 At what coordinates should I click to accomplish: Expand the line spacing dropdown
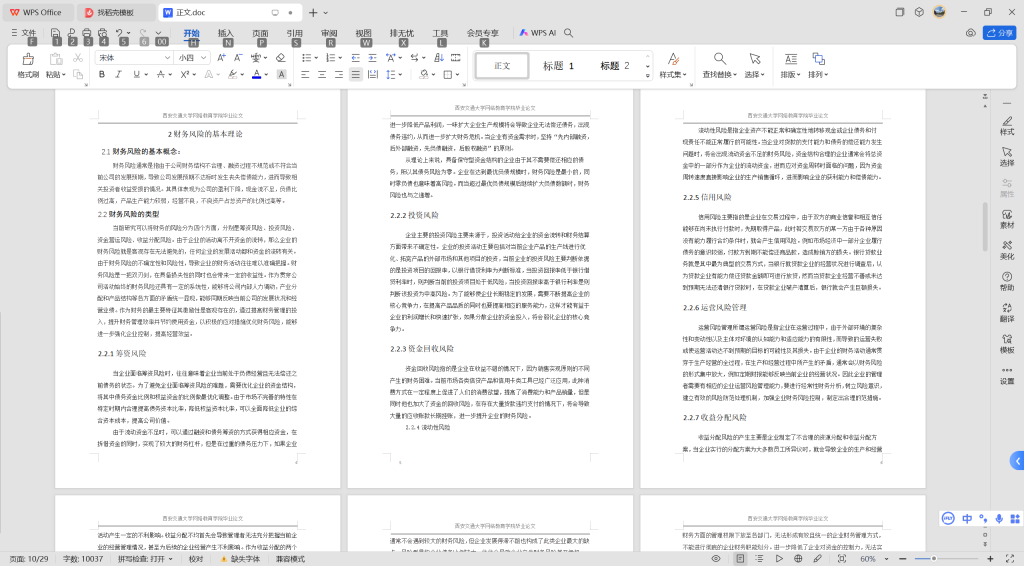click(x=401, y=75)
